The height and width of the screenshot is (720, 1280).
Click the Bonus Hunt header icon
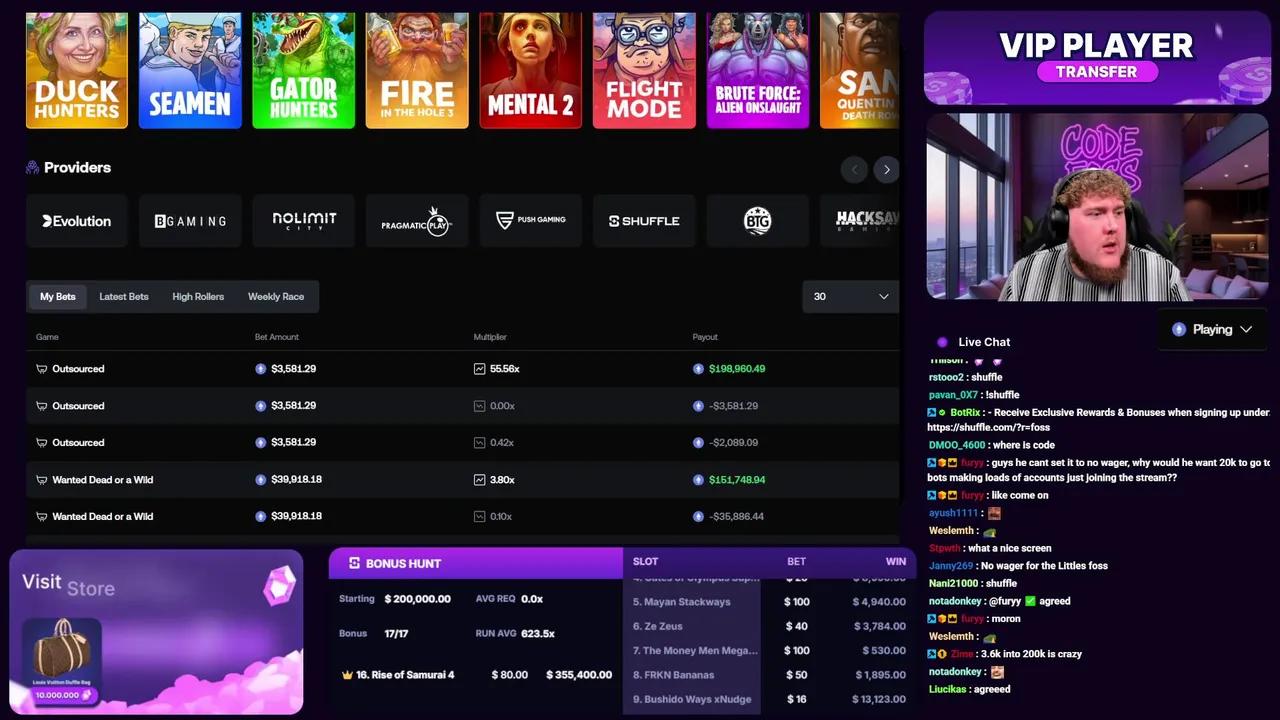click(354, 563)
